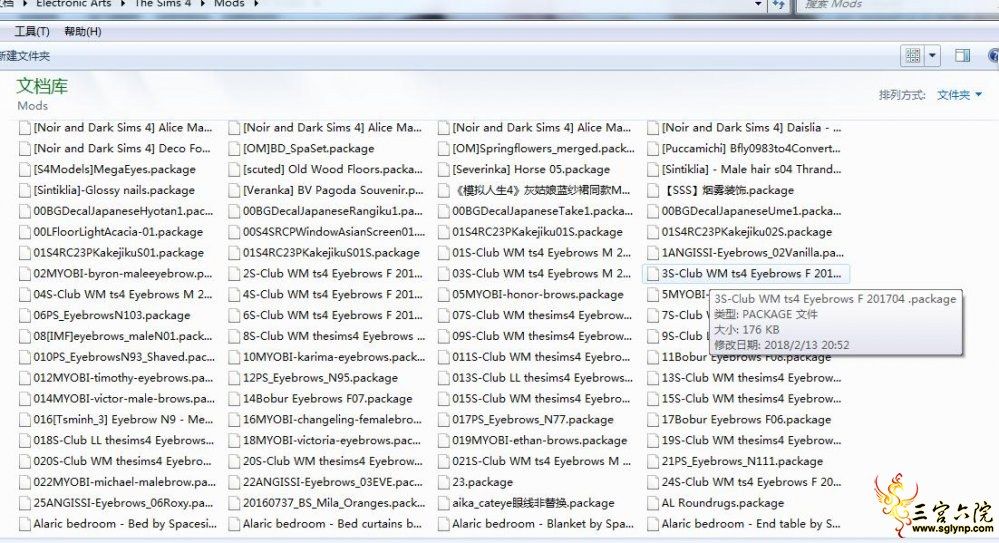
Task: Select file icon of 06PS_EyebrowsN103.package
Action: pyautogui.click(x=25, y=315)
